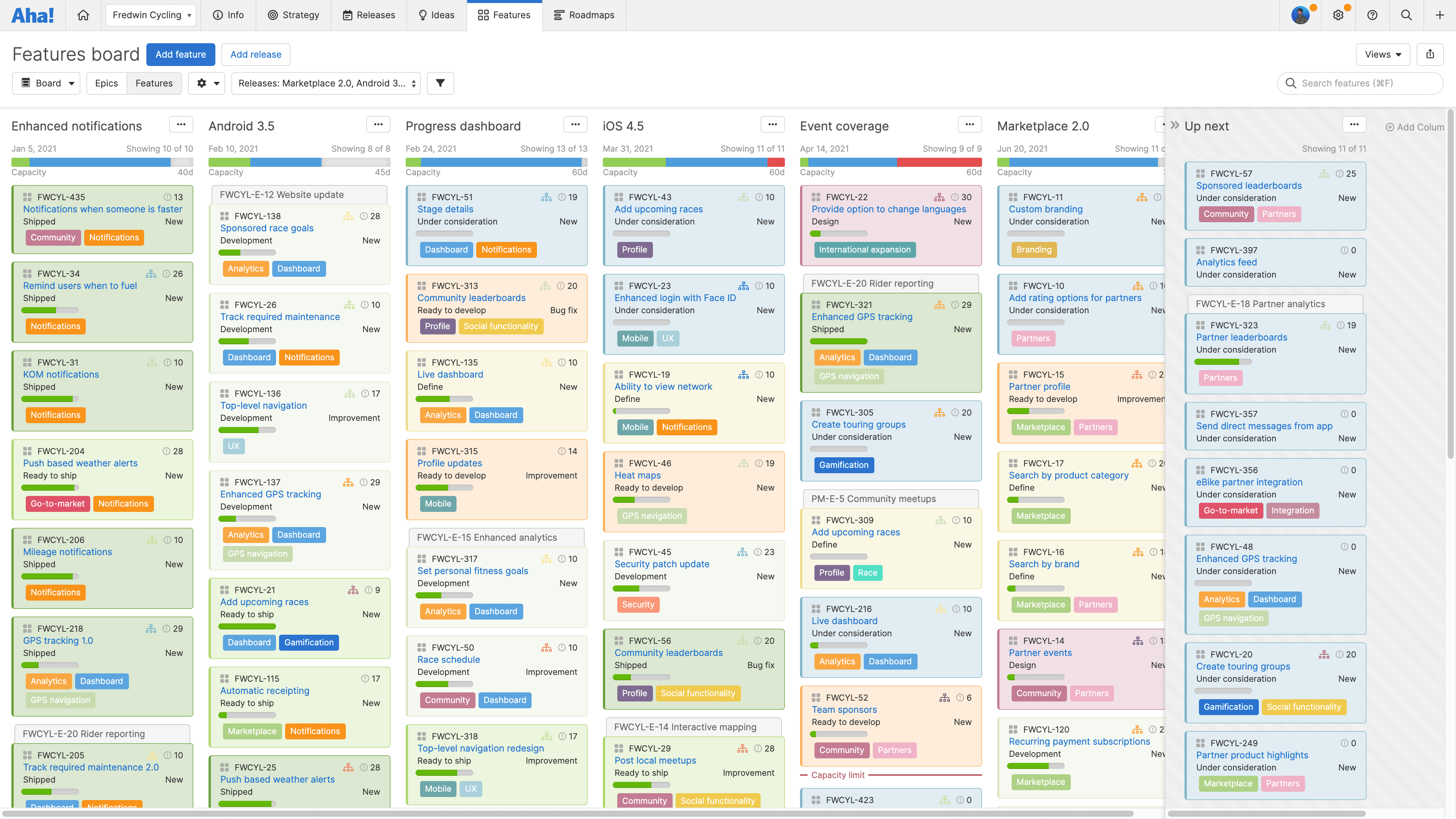This screenshot has width=1456, height=819.
Task: Switch to the Roadmaps section
Action: [x=584, y=15]
